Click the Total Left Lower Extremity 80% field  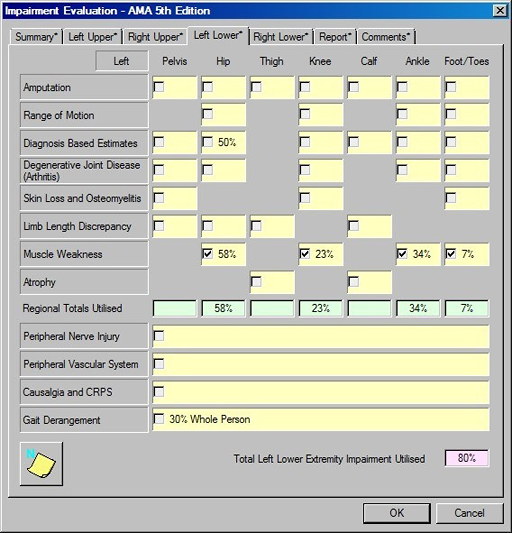point(467,458)
